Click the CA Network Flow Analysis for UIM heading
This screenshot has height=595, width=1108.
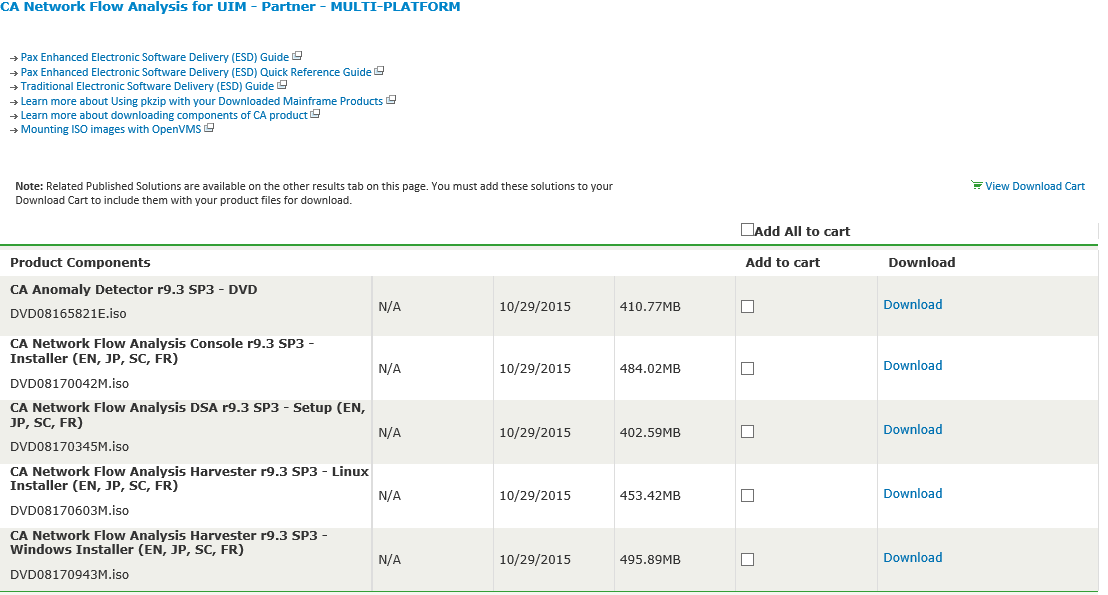click(x=230, y=6)
